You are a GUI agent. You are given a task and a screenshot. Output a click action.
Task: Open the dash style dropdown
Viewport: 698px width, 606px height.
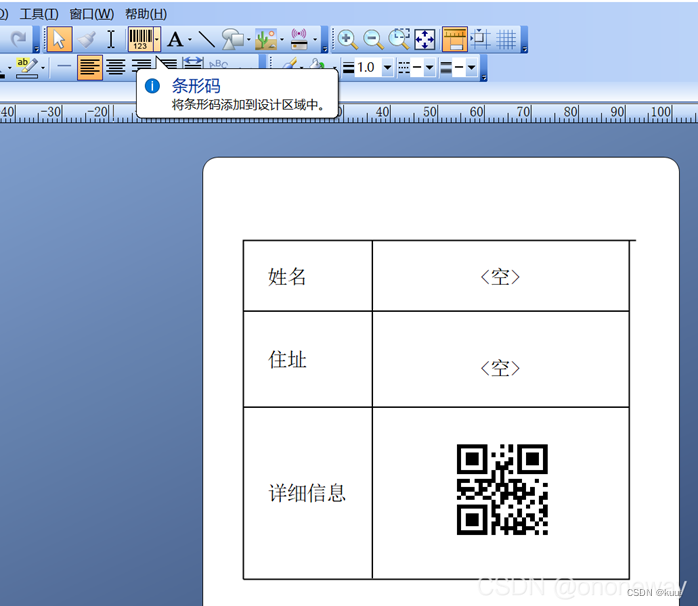[429, 68]
